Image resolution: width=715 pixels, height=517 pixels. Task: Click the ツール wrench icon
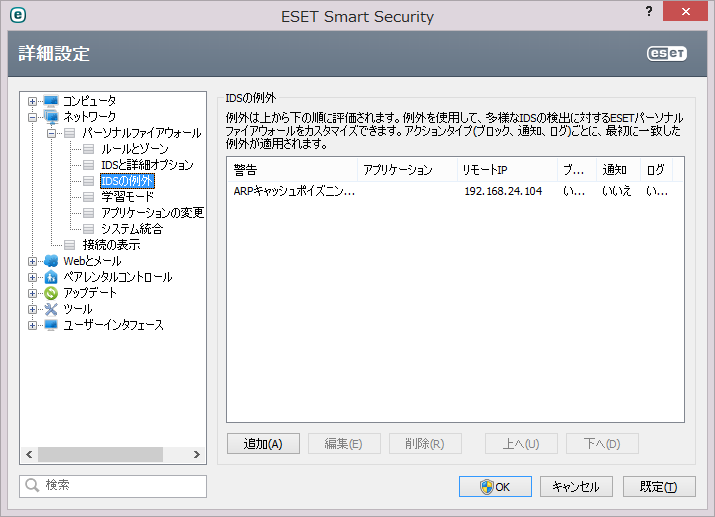click(51, 309)
